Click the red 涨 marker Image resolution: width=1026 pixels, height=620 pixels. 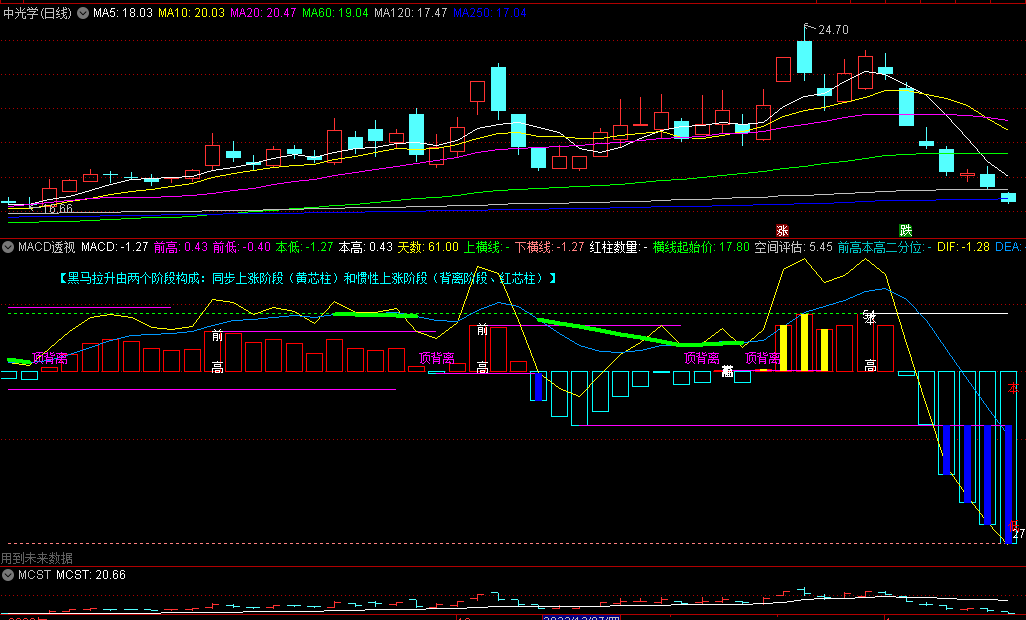782,230
